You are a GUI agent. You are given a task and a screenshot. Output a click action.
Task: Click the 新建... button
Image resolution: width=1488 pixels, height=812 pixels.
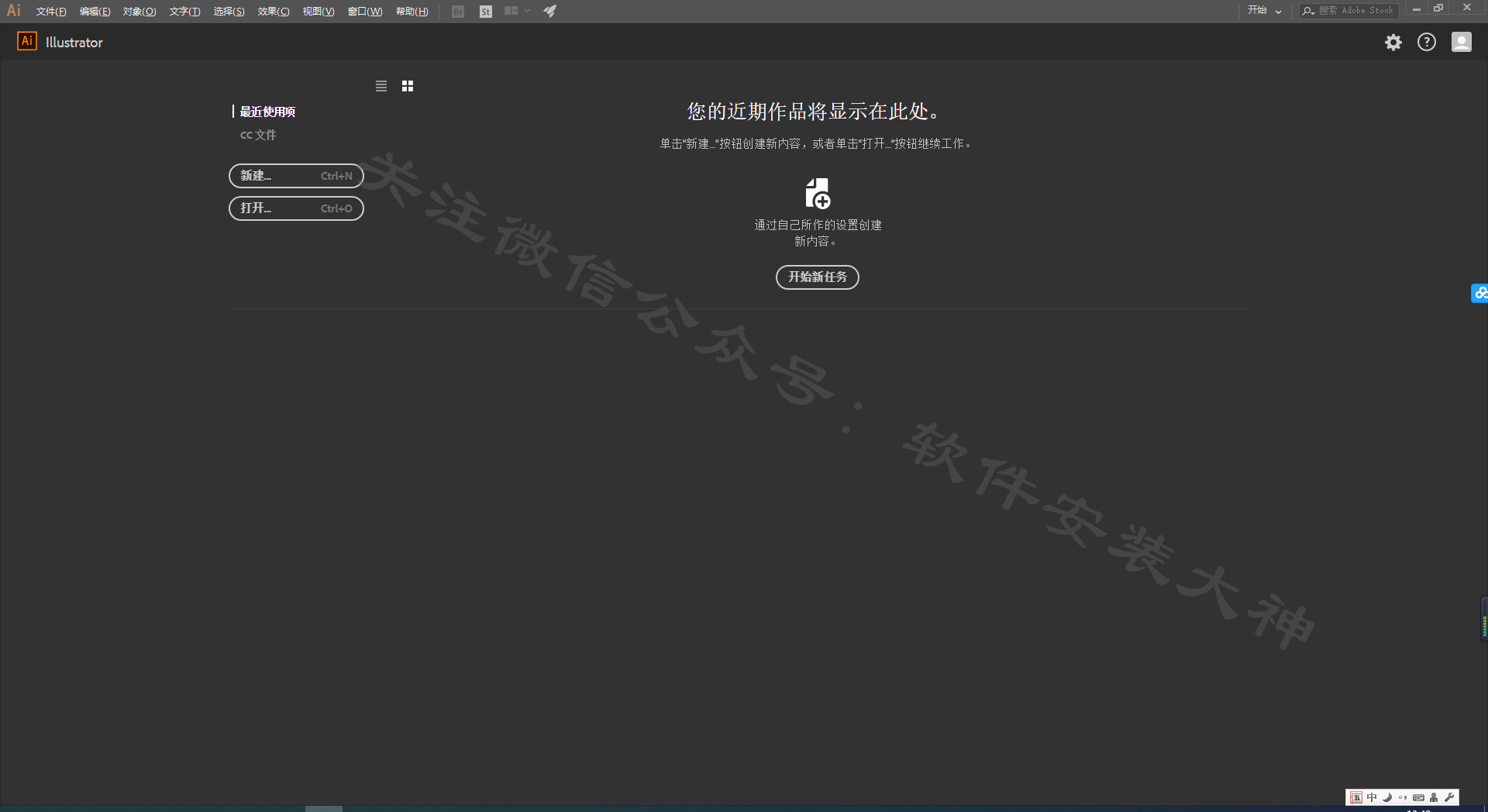(x=296, y=176)
